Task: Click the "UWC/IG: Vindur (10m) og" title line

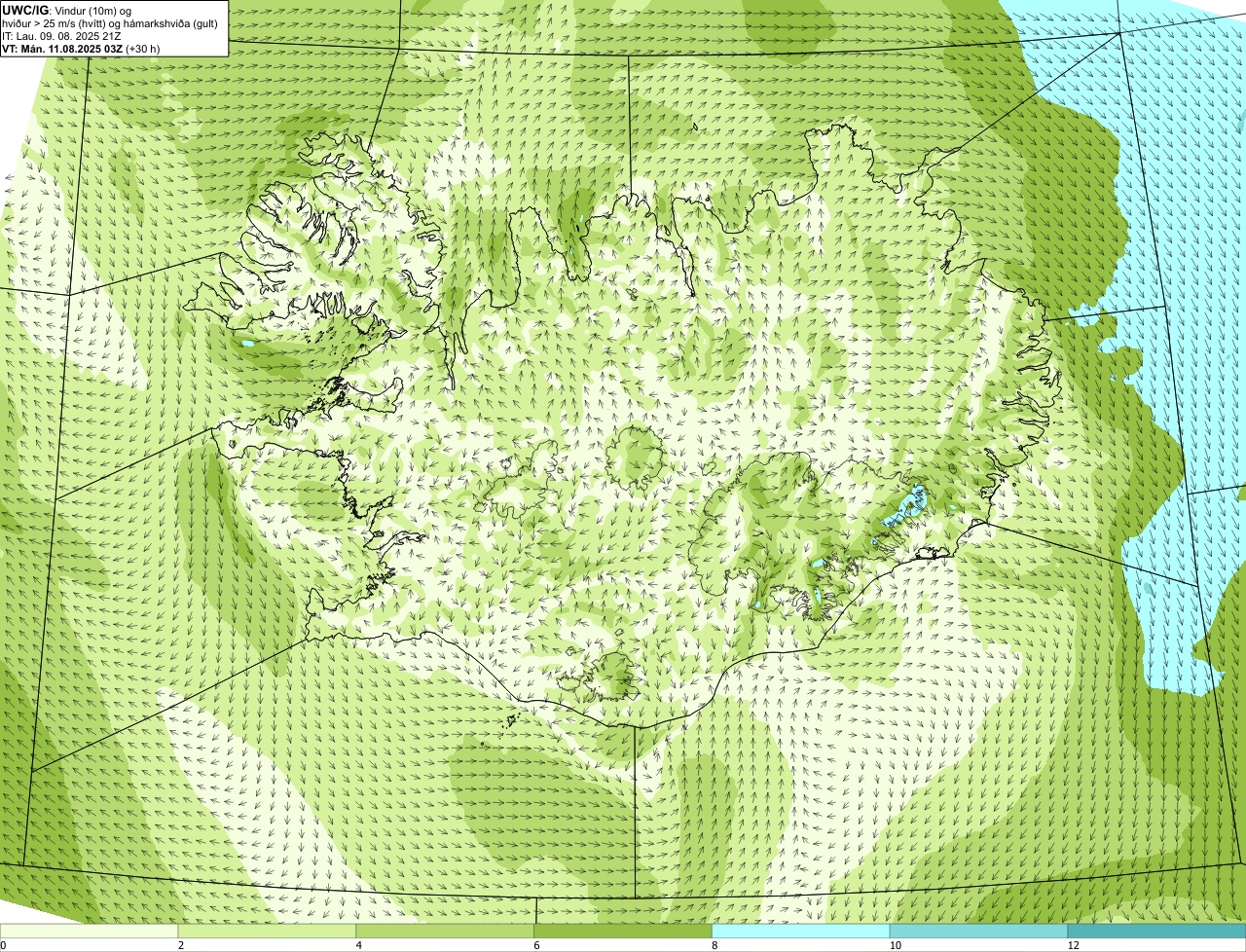Action: (x=67, y=11)
